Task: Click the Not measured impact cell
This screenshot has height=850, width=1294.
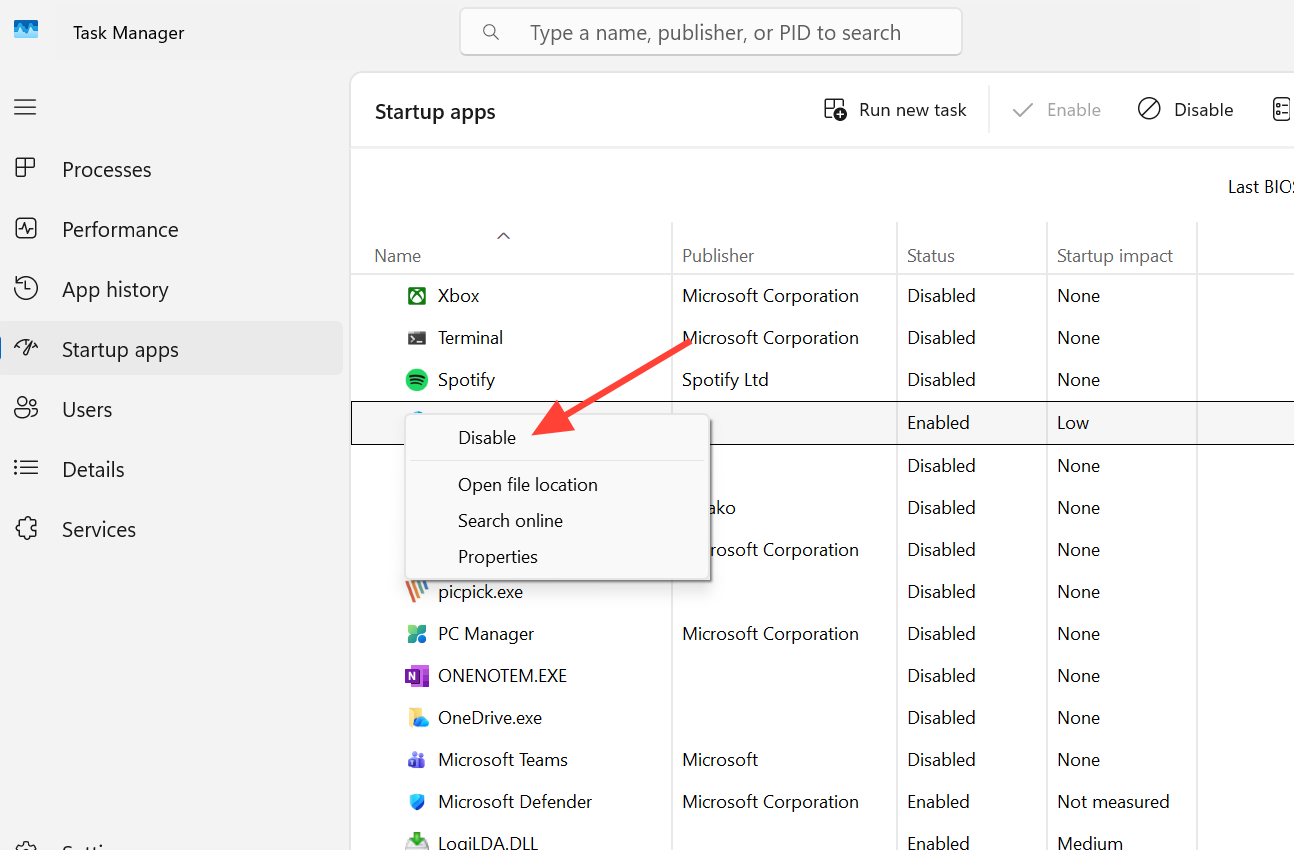Action: point(1113,802)
